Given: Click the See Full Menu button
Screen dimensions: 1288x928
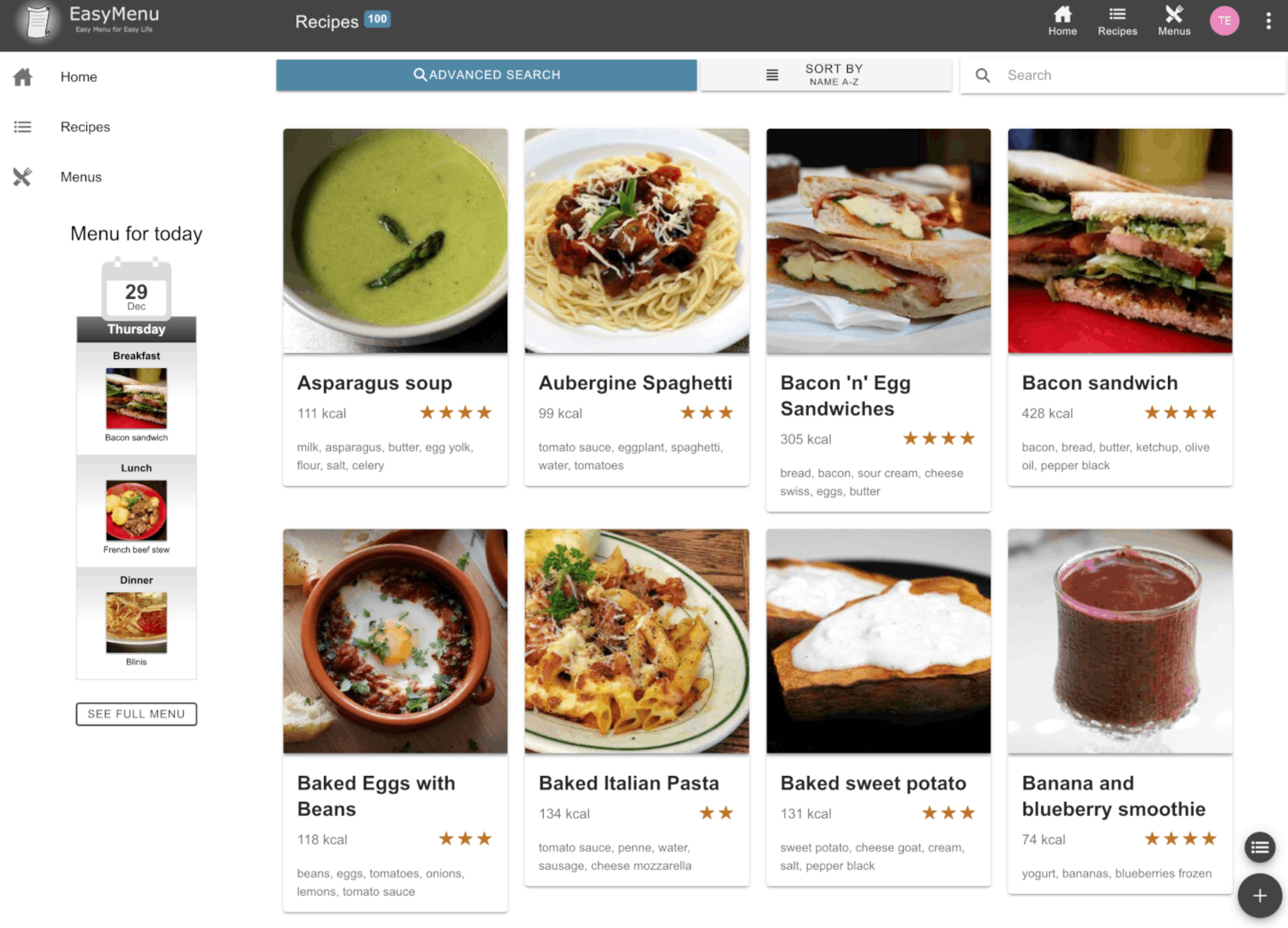Looking at the screenshot, I should click(136, 714).
